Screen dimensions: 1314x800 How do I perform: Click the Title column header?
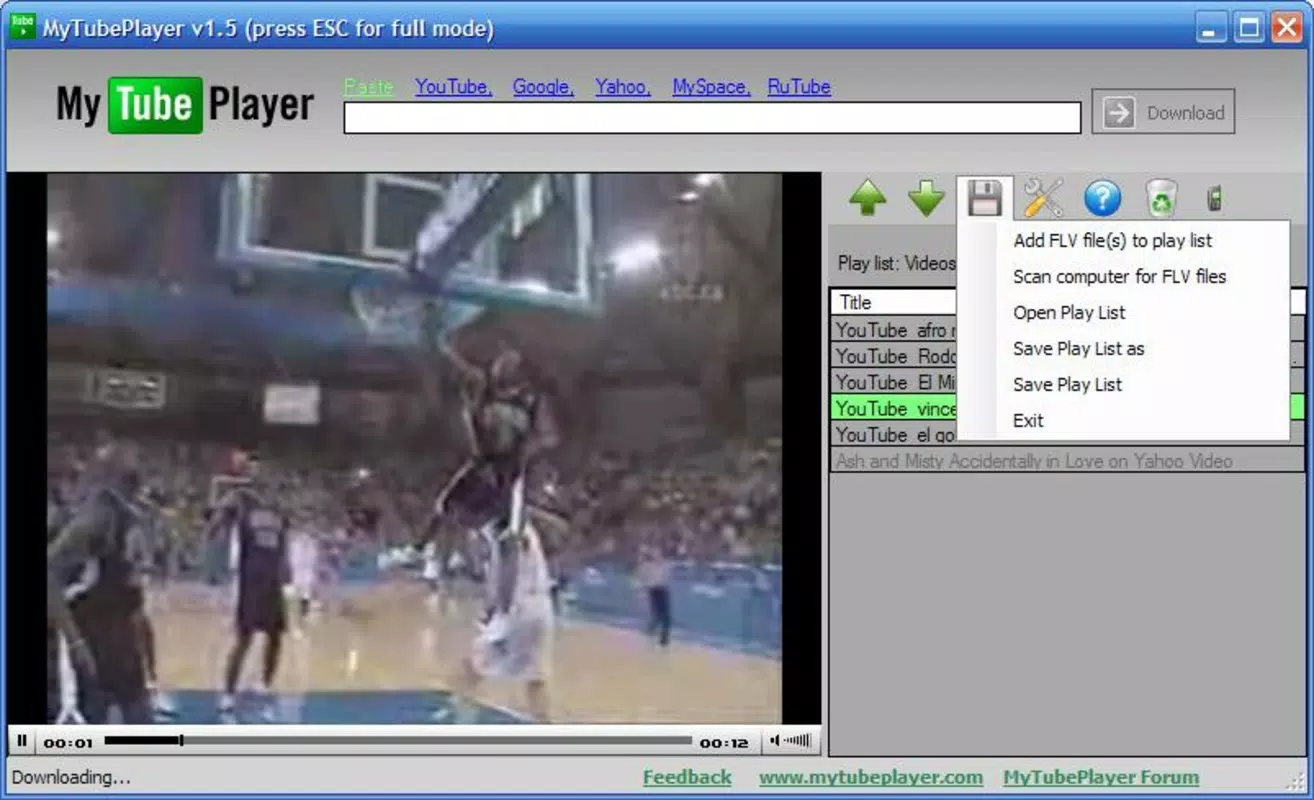click(893, 302)
